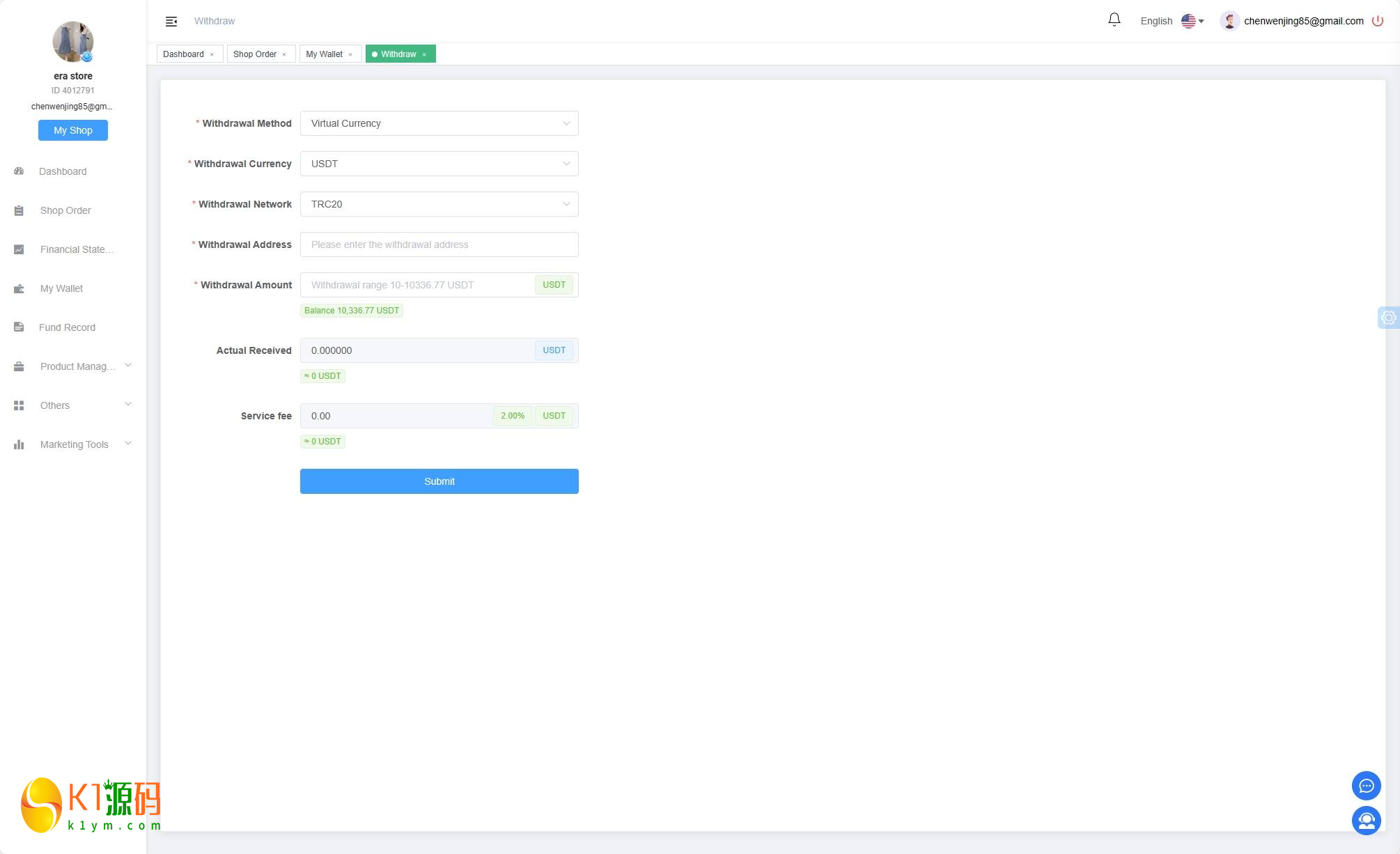Open the Withdrawal Currency dropdown
This screenshot has width=1400, height=854.
click(x=439, y=164)
